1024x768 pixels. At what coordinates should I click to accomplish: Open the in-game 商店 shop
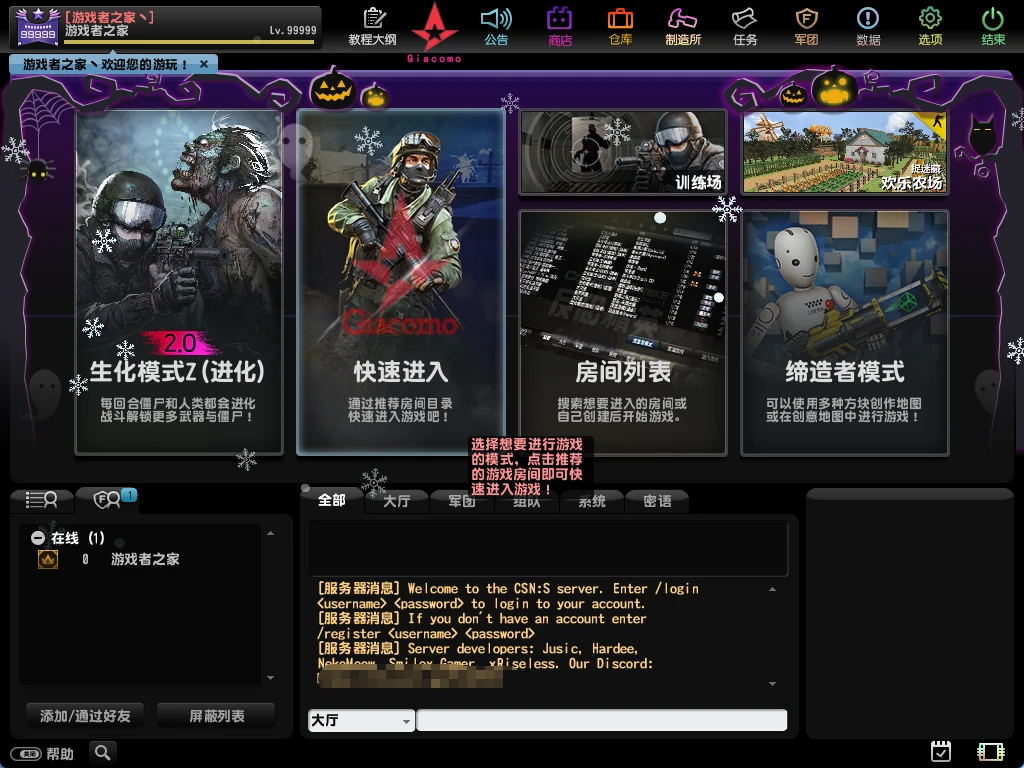click(x=559, y=27)
